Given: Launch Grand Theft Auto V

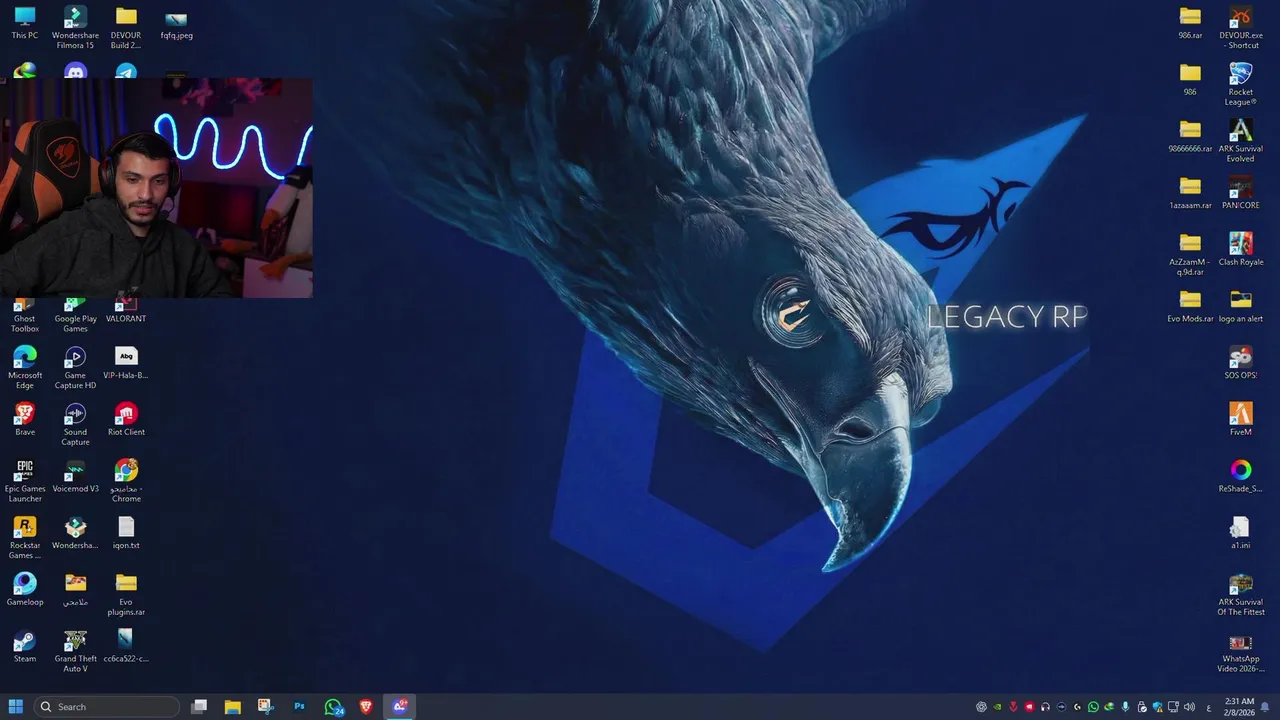Looking at the screenshot, I should click(x=75, y=651).
